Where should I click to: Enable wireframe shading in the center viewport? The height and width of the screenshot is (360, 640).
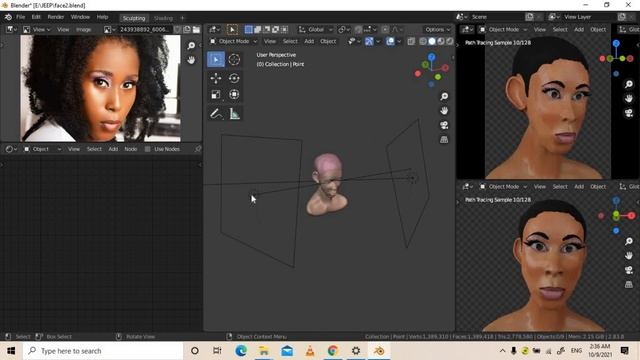tap(423, 41)
